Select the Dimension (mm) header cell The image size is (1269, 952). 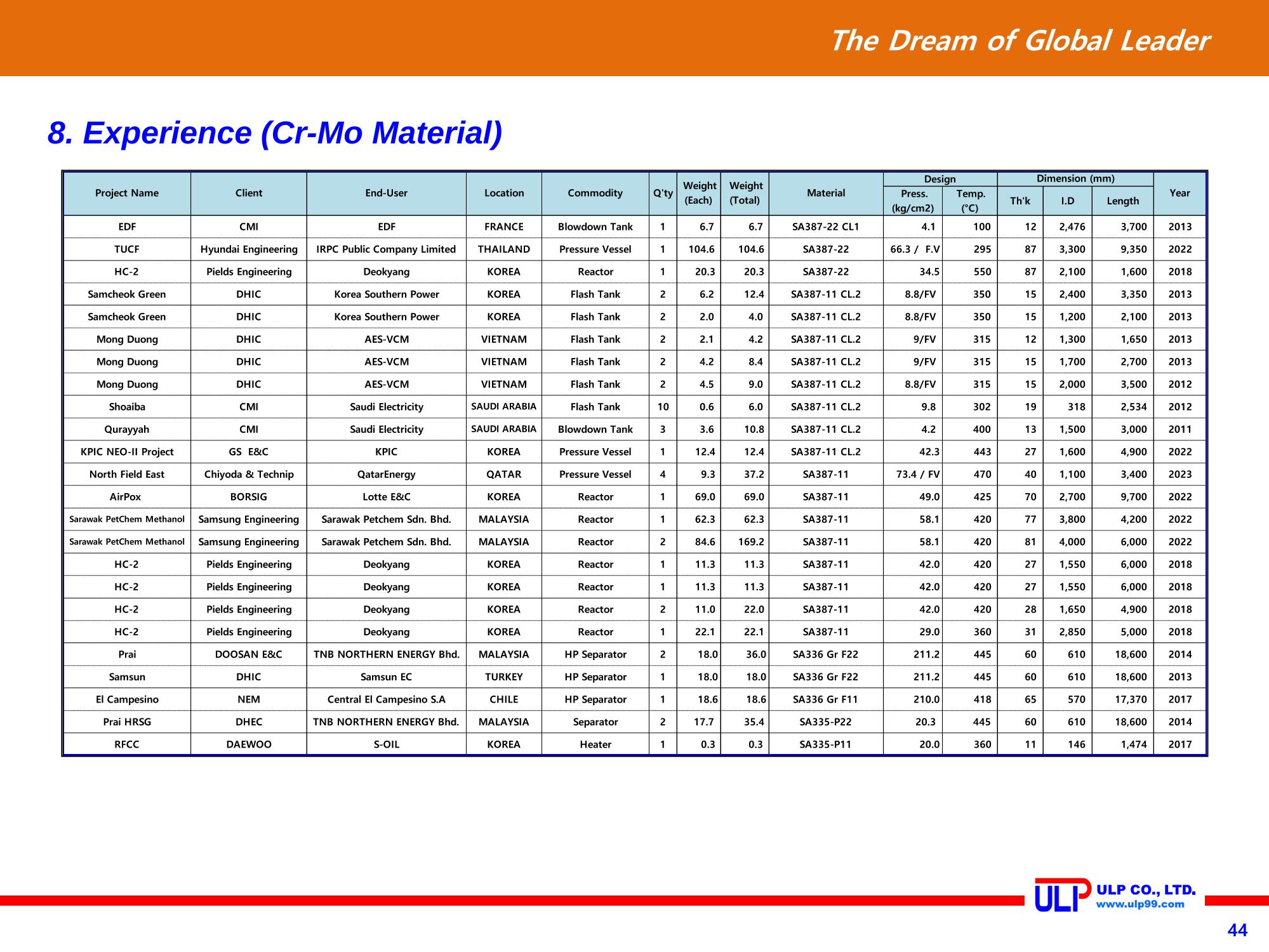[x=1075, y=179]
